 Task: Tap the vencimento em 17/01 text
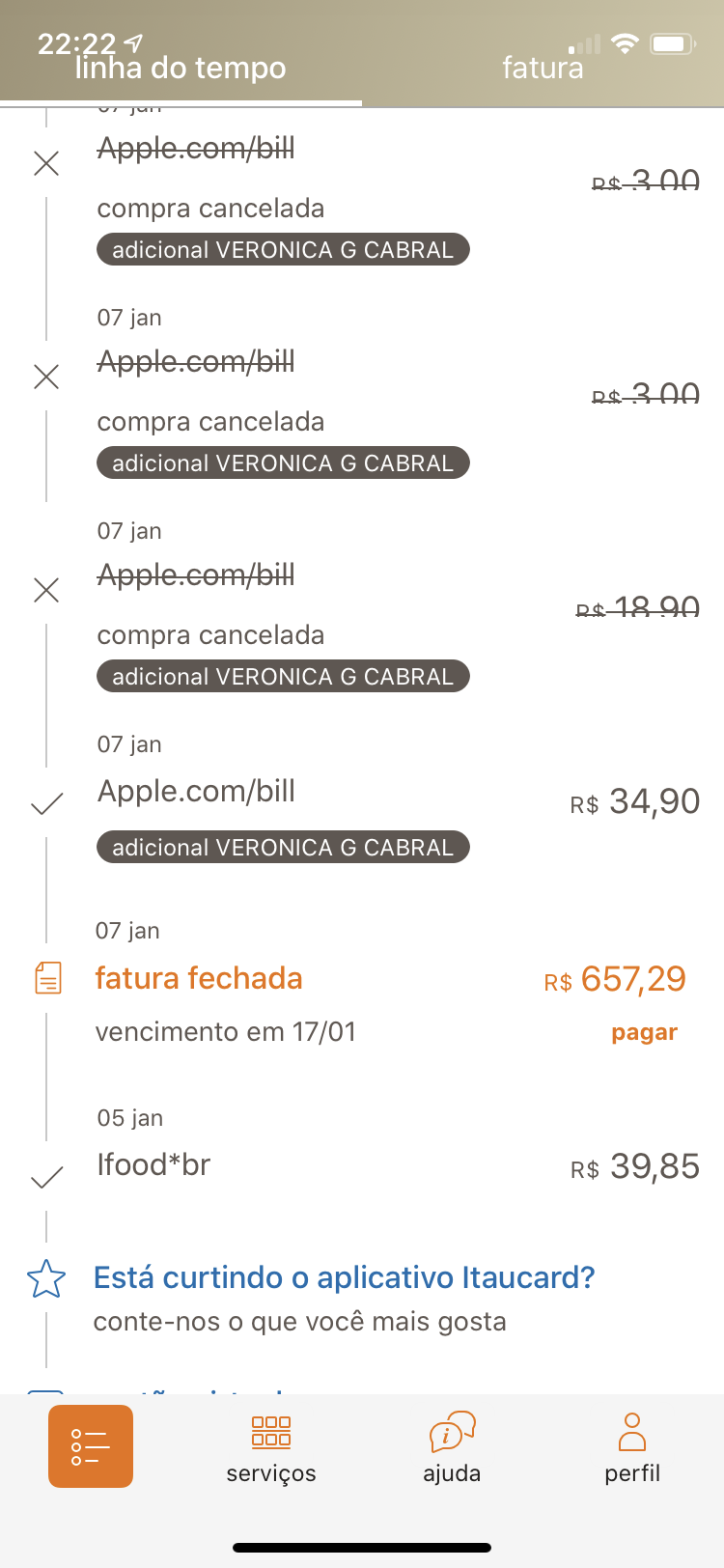pos(226,1032)
